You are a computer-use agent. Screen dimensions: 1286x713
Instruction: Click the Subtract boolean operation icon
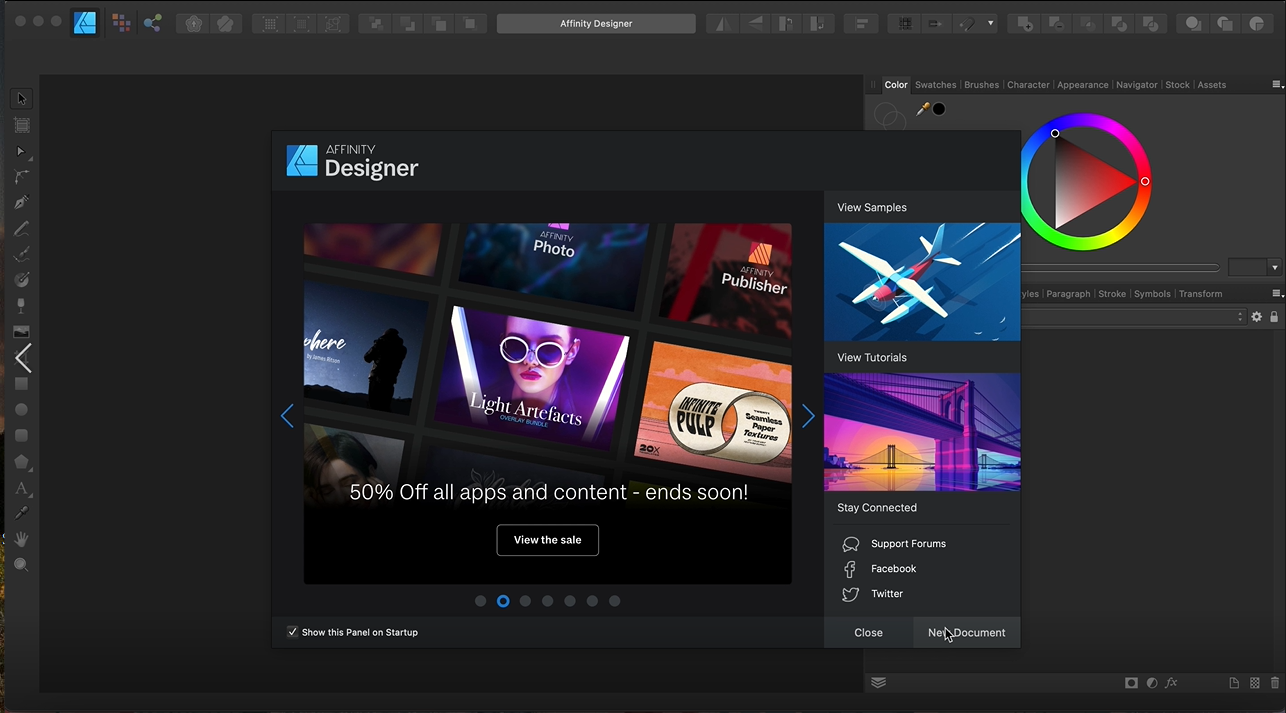1055,23
